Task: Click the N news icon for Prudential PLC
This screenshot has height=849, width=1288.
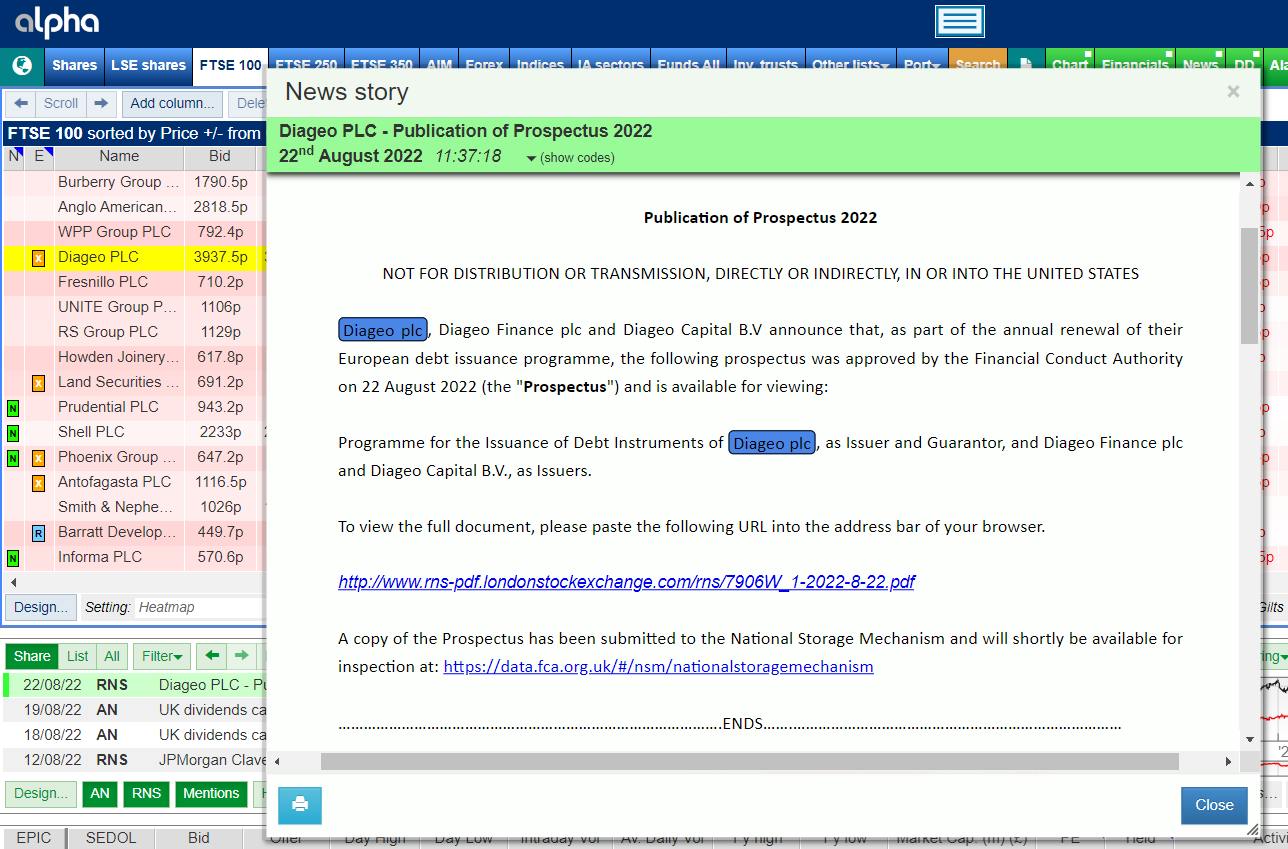Action: [13, 408]
